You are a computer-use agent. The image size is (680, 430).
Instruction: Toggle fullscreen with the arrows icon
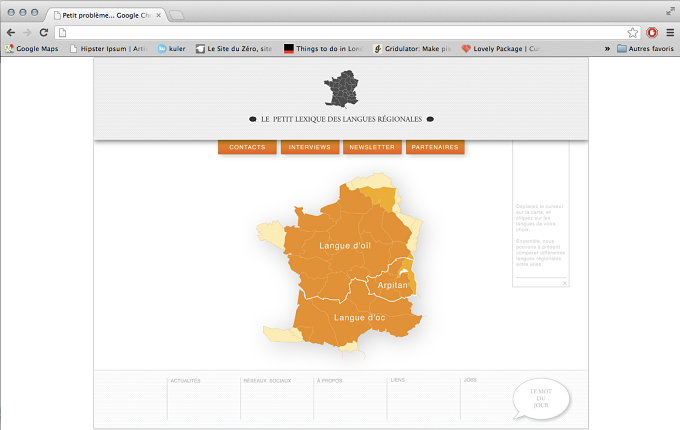(x=670, y=11)
